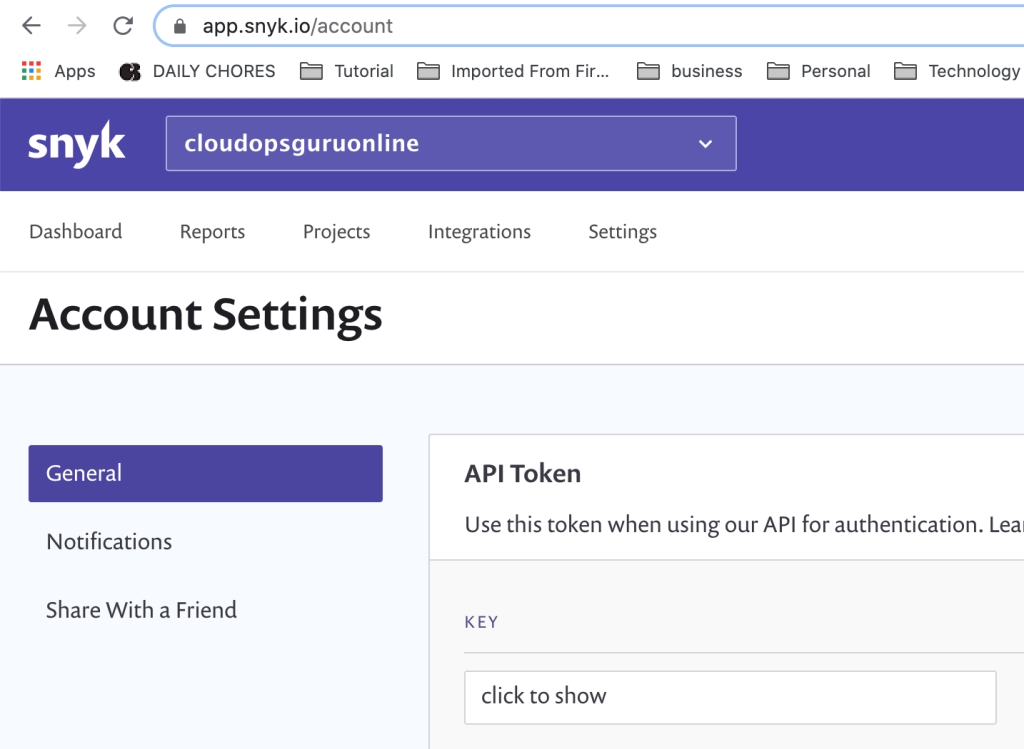Reload the page
Screen dimensions: 1024x749
pyautogui.click(x=122, y=26)
